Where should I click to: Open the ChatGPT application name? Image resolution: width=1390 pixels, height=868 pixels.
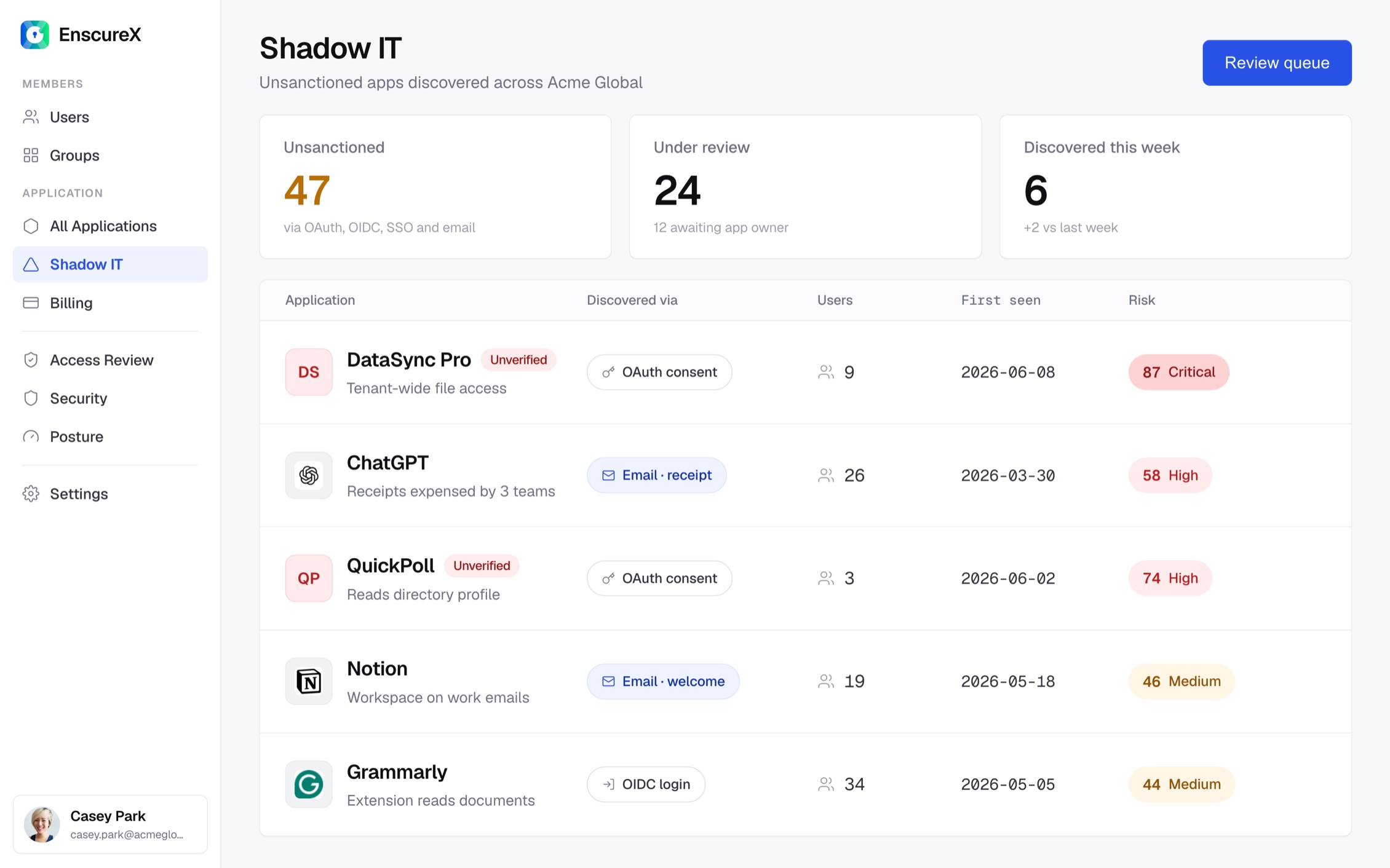pos(387,462)
